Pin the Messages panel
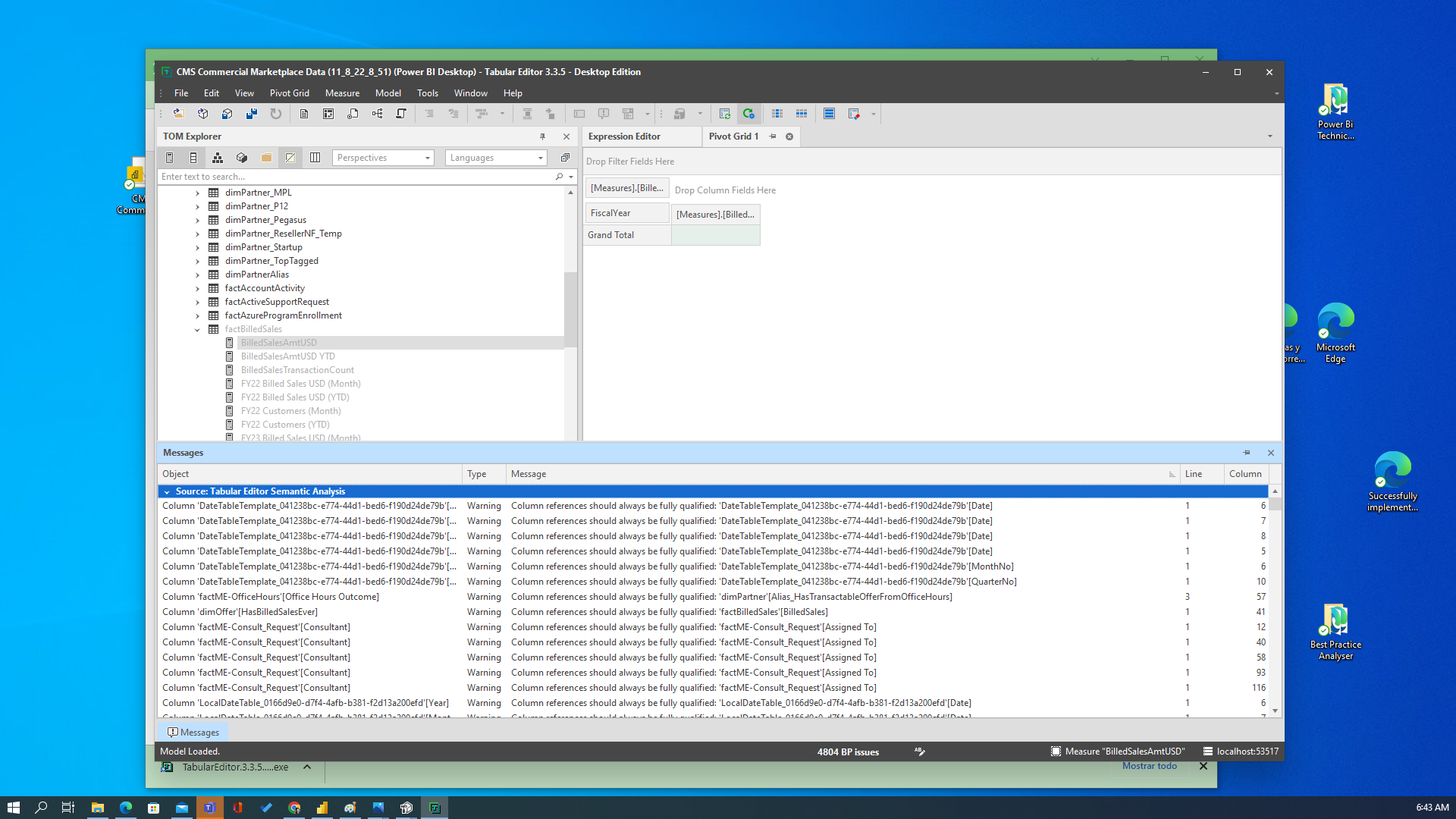 point(1246,452)
